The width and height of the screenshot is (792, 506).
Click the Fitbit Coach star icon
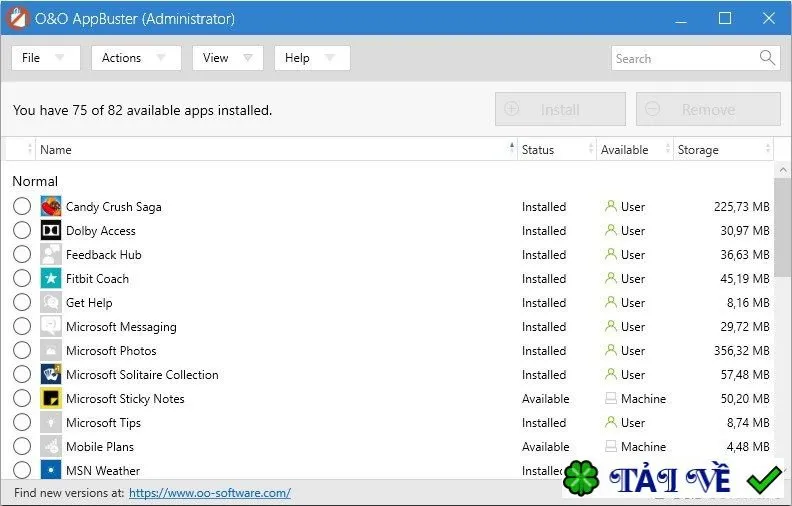point(51,279)
